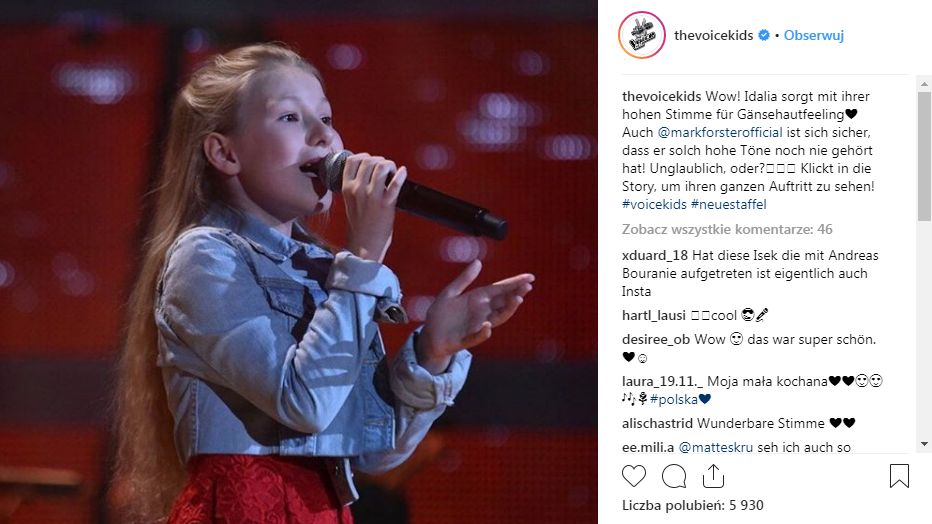Open xduard_18 commenter profile

(x=654, y=255)
